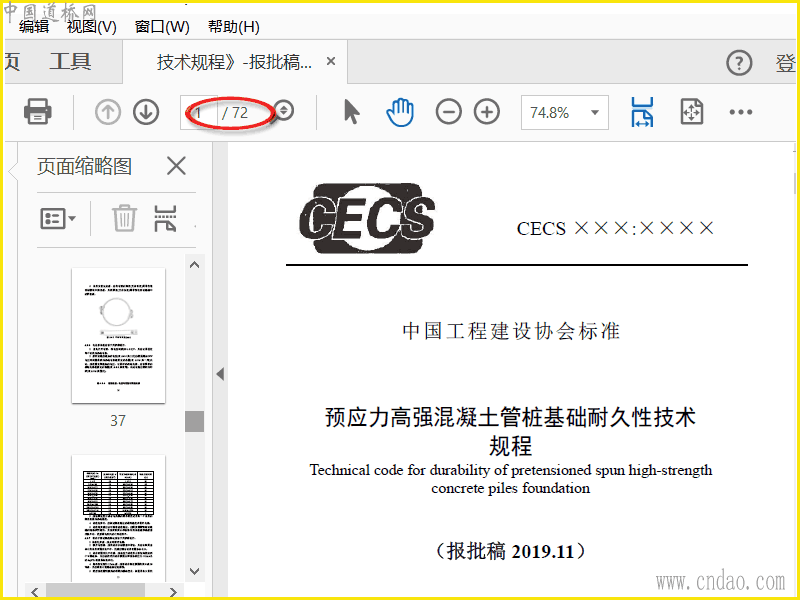Close the 技术规程 document tab
Screen dimensions: 800x600
(331, 62)
